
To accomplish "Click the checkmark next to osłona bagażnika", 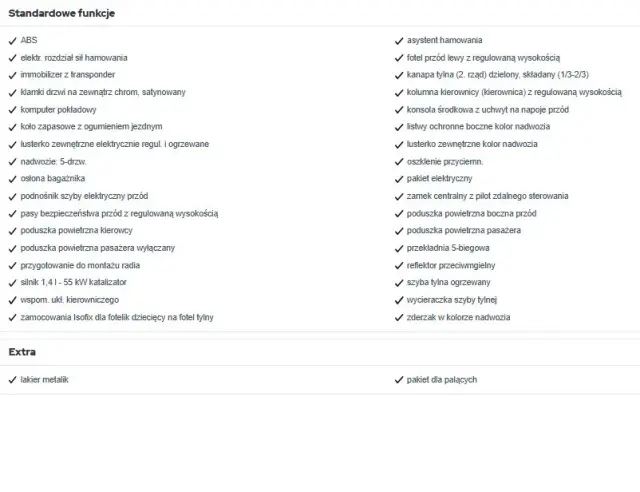I will (12, 179).
